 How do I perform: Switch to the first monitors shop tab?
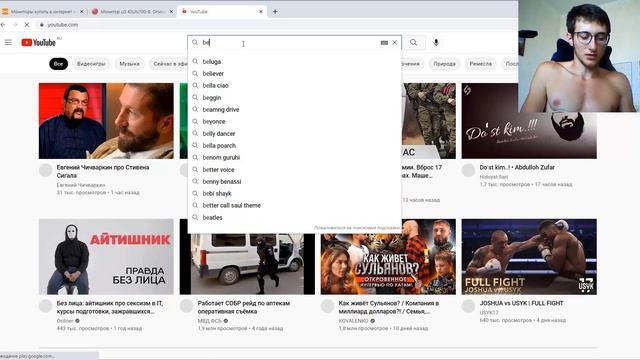click(43, 12)
